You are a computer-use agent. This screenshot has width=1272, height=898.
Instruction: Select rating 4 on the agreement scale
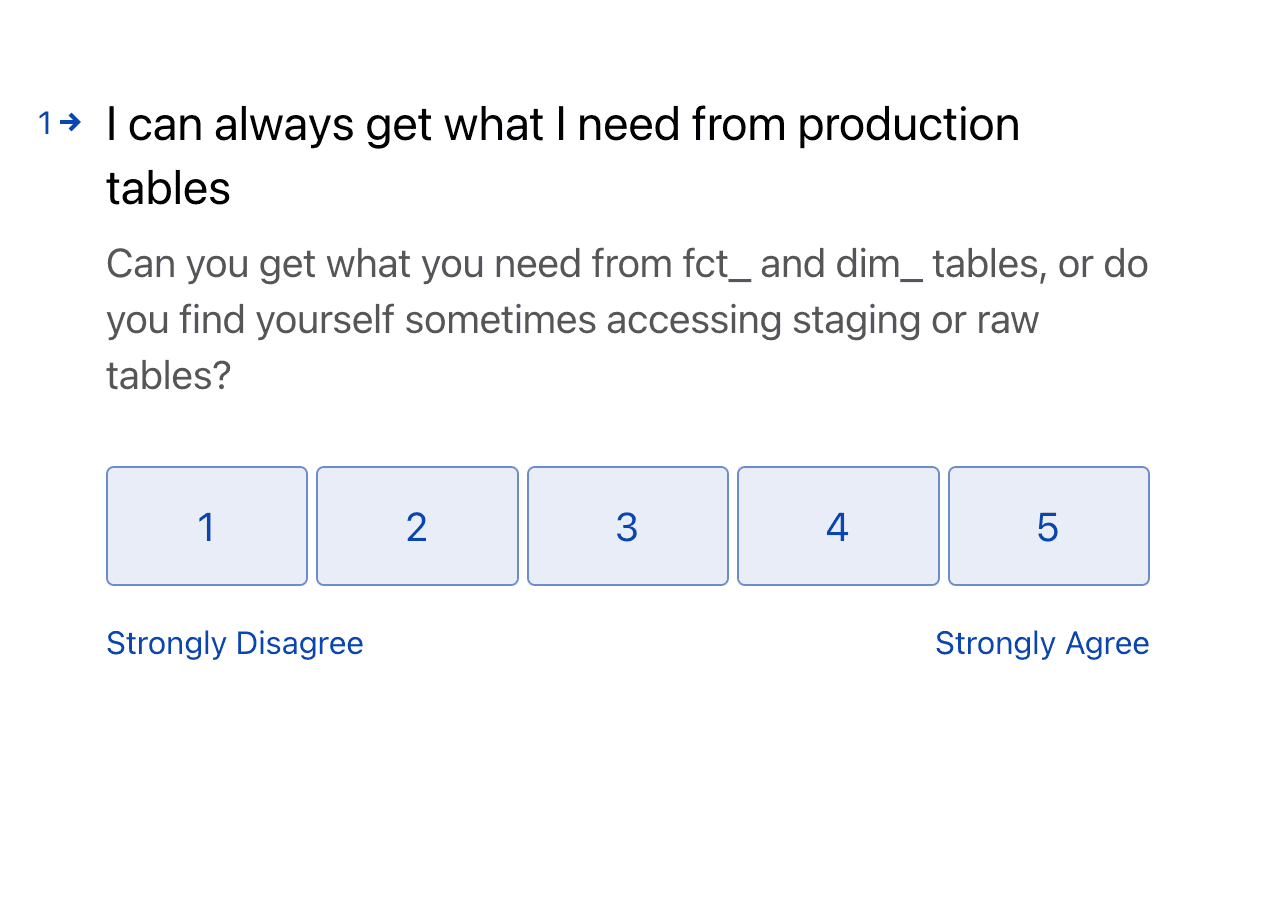pyautogui.click(x=838, y=526)
